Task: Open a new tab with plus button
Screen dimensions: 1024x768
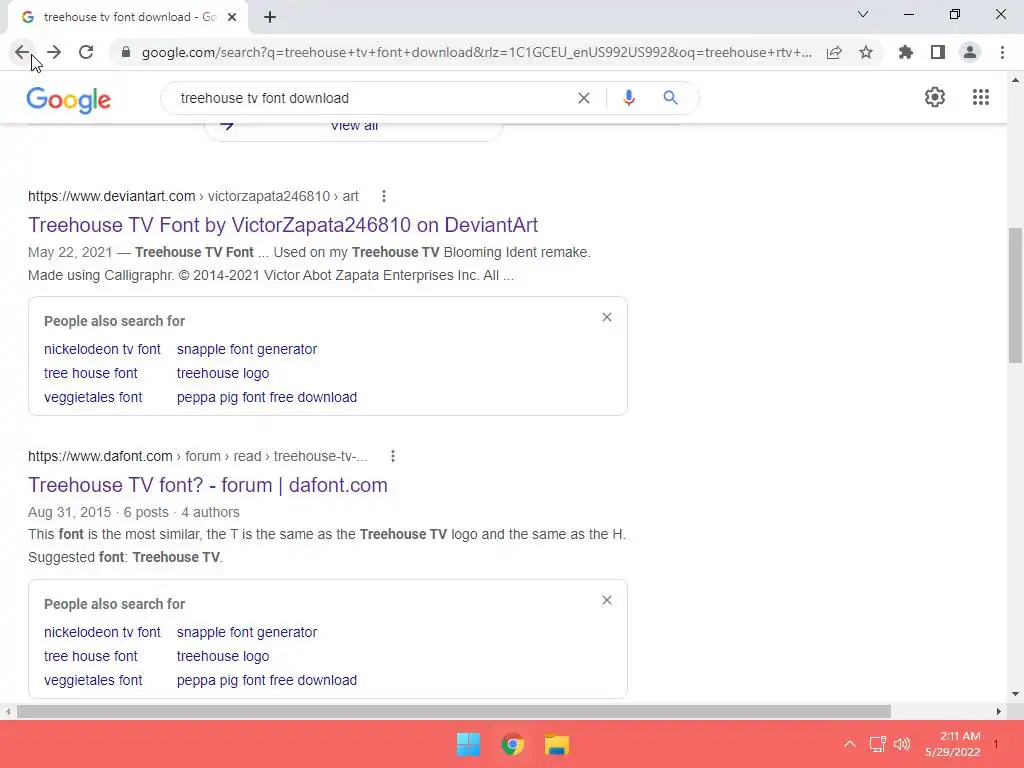Action: coord(270,18)
